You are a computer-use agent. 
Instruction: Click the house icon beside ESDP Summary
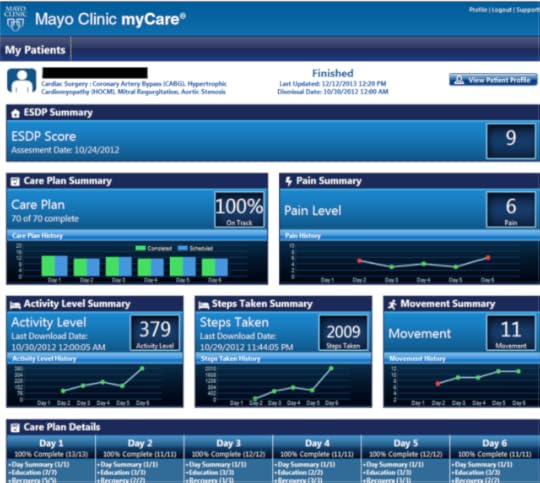[15, 113]
